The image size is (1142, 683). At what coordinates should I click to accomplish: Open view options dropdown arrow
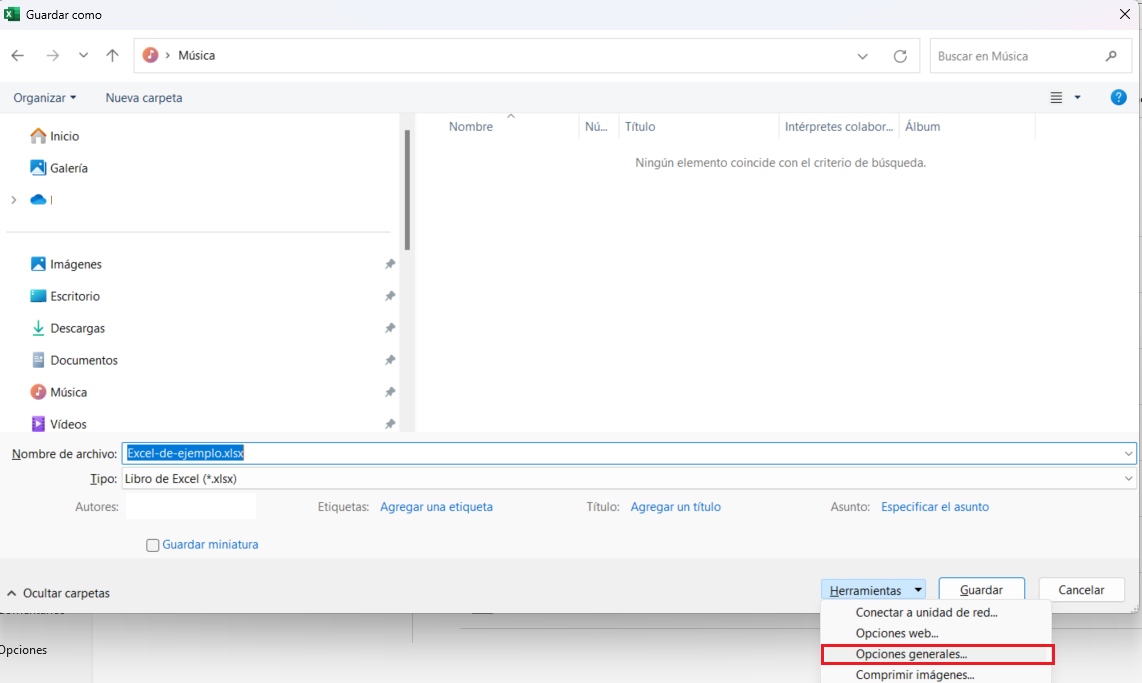[1077, 98]
